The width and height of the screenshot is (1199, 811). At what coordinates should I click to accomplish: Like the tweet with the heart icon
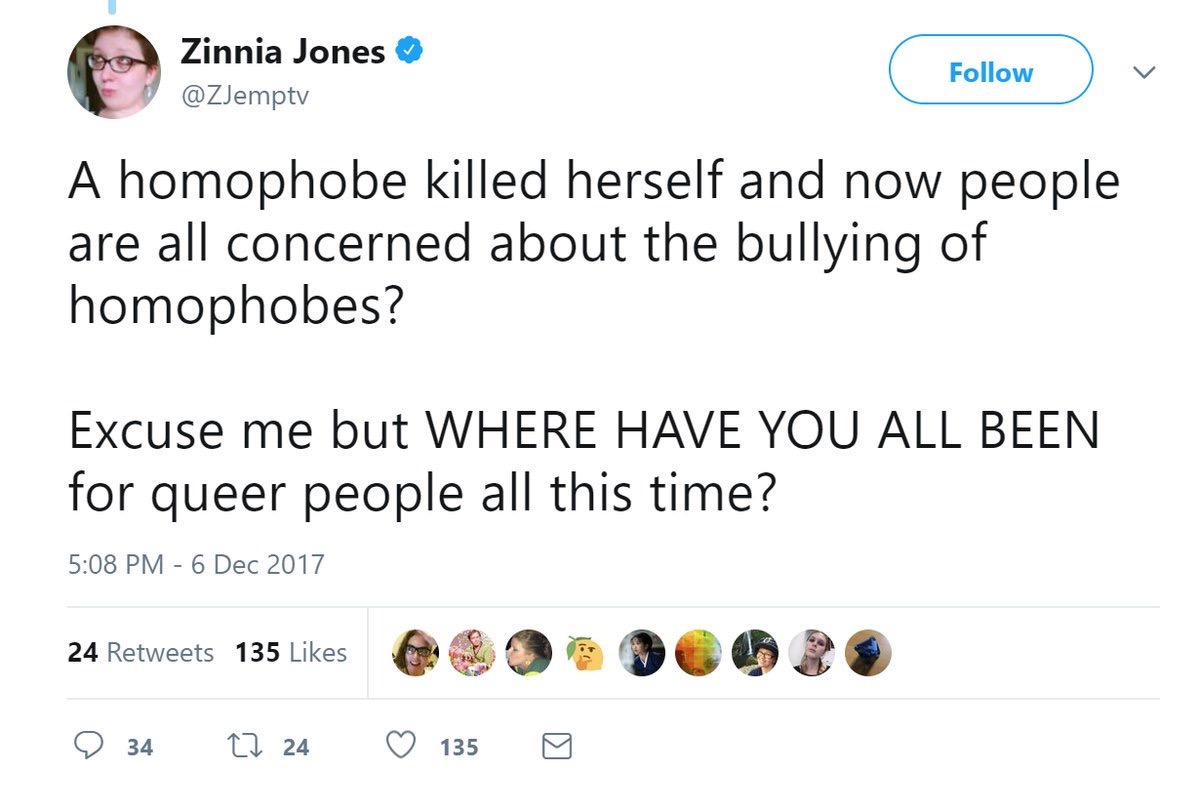click(x=401, y=746)
